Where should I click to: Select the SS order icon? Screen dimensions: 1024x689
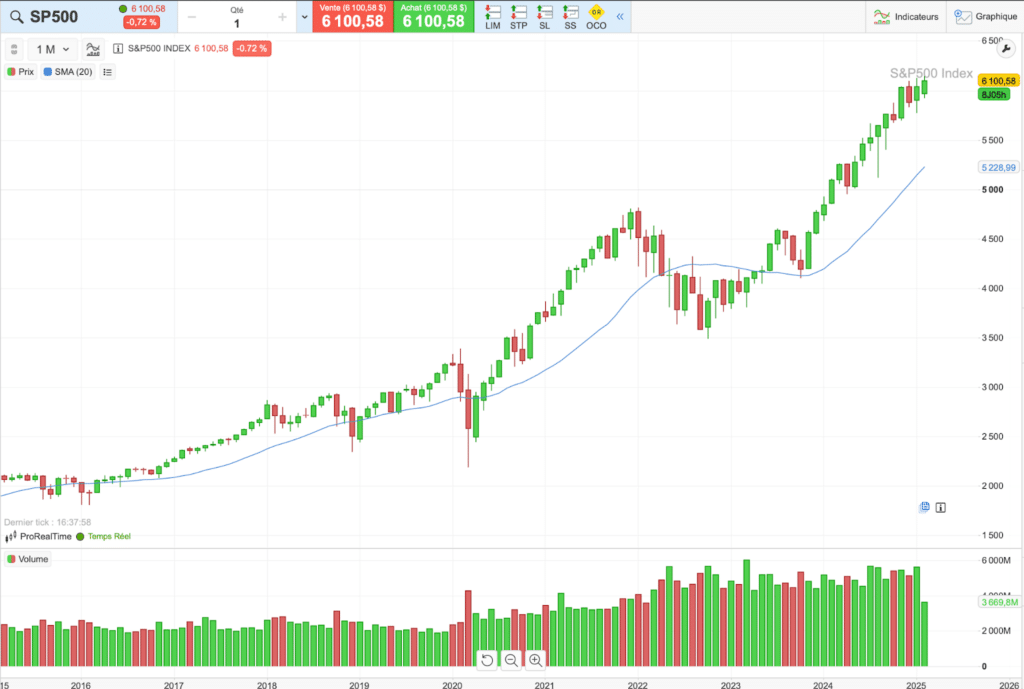coord(570,17)
